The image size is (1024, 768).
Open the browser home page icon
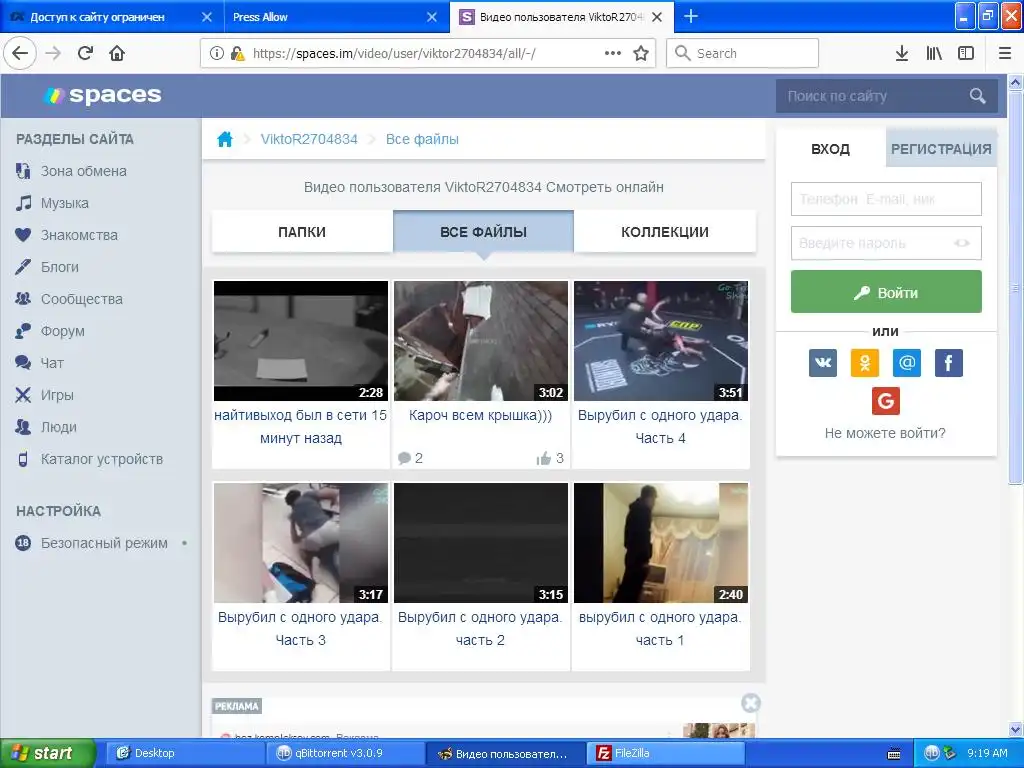tap(117, 53)
